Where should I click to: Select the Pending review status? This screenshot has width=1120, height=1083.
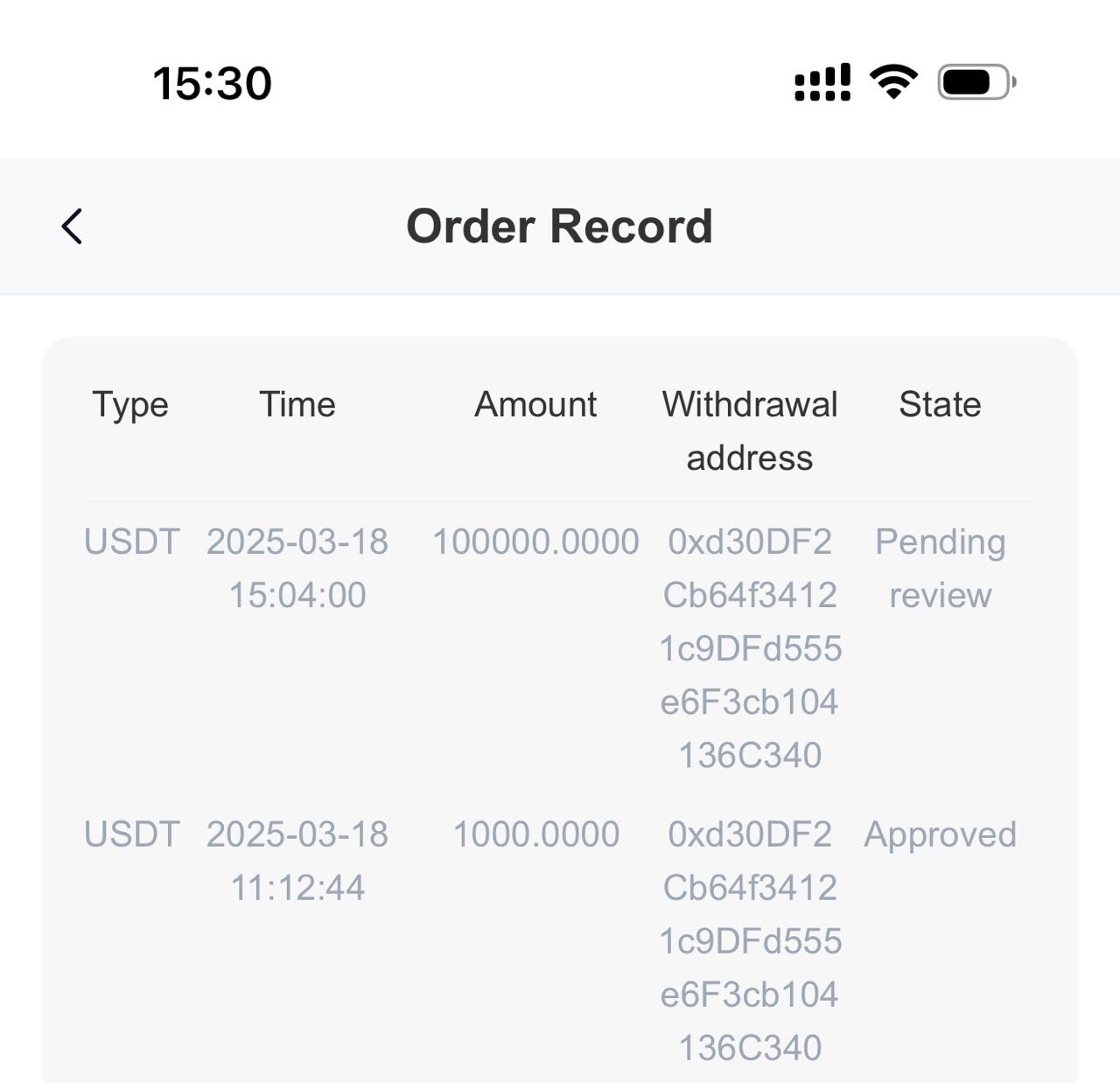tap(941, 568)
